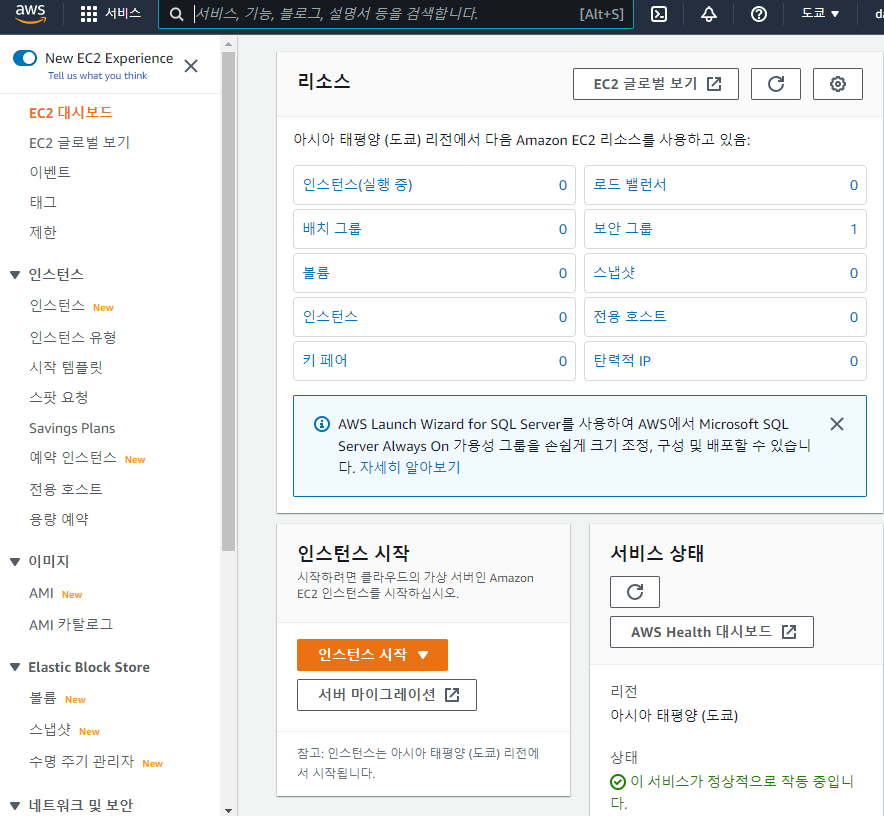Click the info icon in Launch Wizard banner

point(322,424)
